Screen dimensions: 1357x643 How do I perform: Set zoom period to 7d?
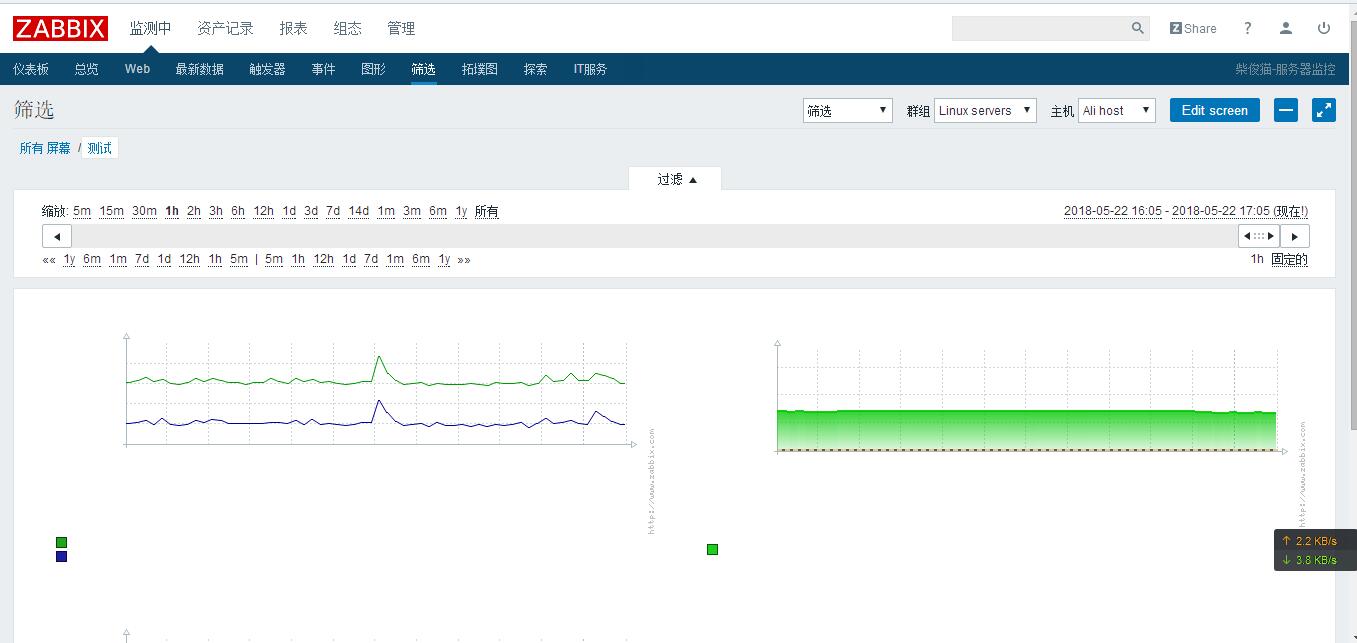tap(332, 211)
